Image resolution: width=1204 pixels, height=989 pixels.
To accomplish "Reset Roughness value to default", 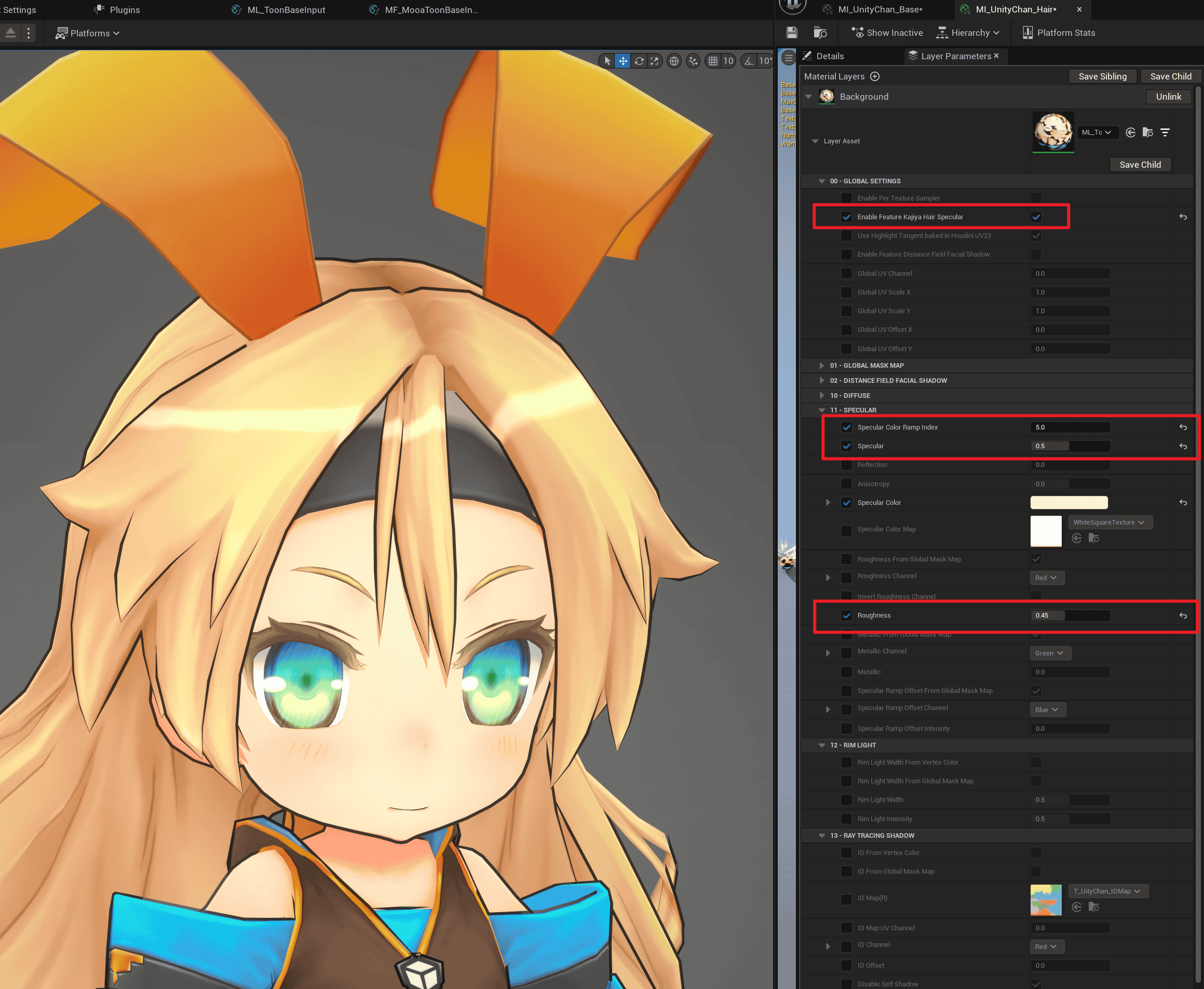I will (x=1183, y=616).
